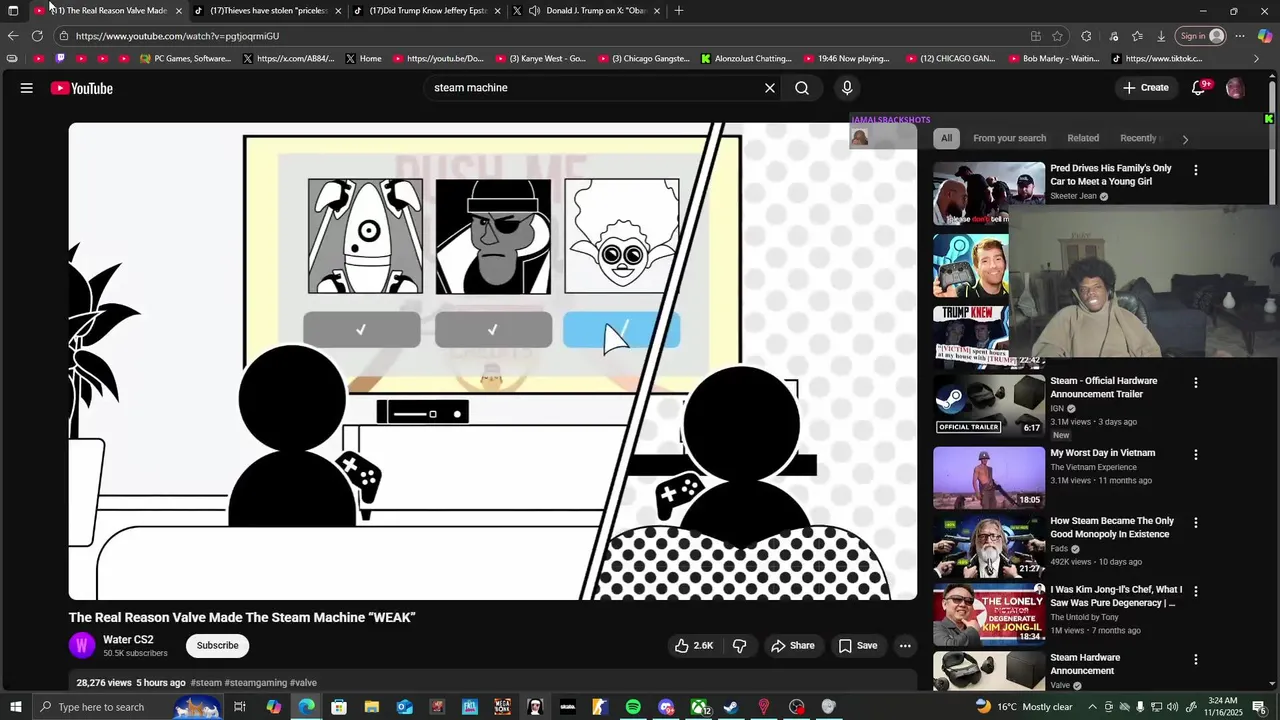Open the Create button
The height and width of the screenshot is (720, 1280).
[x=1146, y=88]
